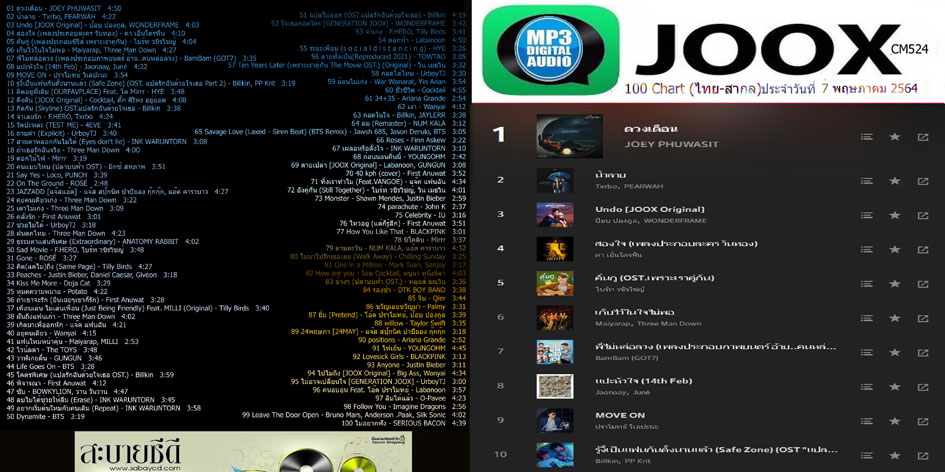Click Undo [JOOX Original] cover thumbnail
The height and width of the screenshot is (472, 945).
coord(555,215)
